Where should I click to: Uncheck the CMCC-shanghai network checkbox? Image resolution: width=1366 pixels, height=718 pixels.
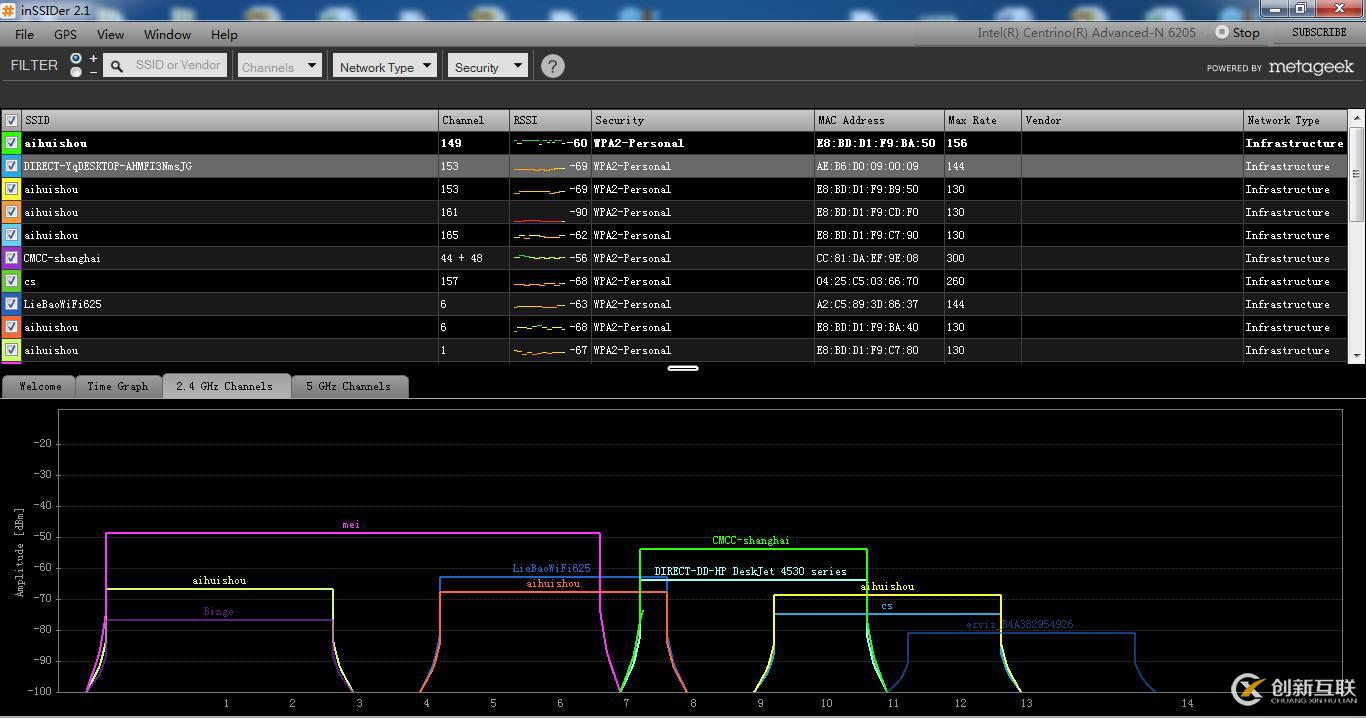(11, 258)
